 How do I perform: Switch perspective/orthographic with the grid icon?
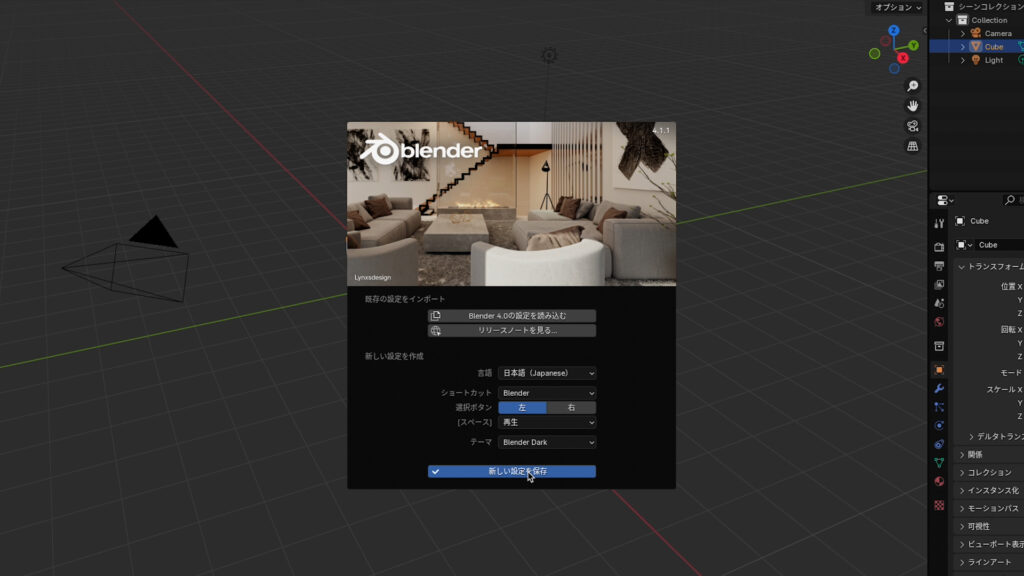[912, 146]
